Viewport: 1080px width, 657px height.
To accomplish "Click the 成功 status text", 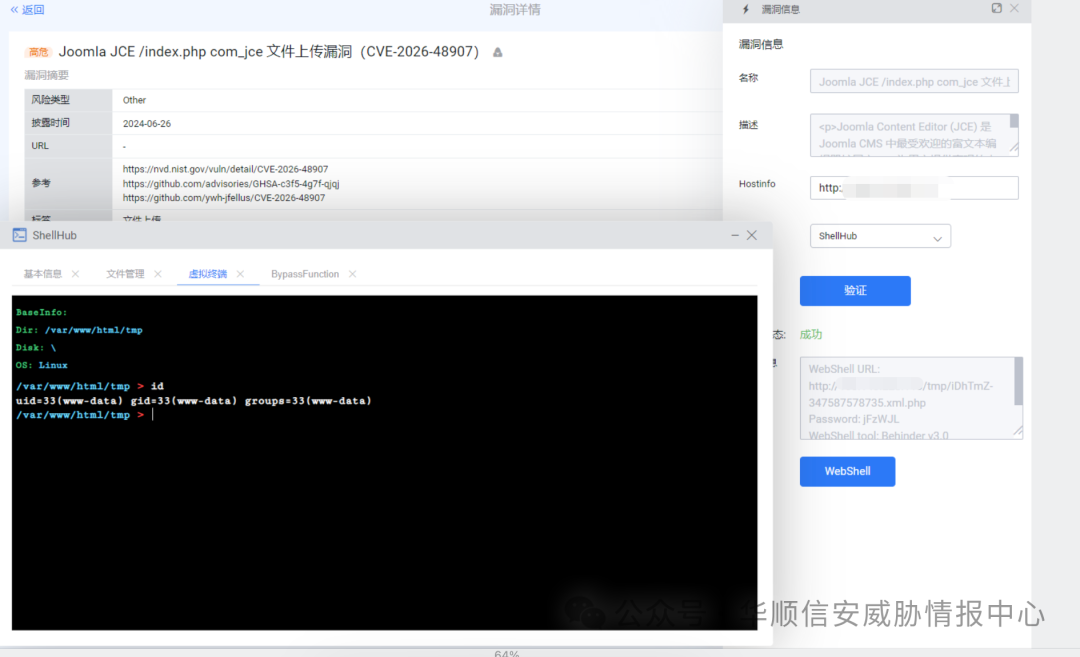I will pyautogui.click(x=811, y=335).
